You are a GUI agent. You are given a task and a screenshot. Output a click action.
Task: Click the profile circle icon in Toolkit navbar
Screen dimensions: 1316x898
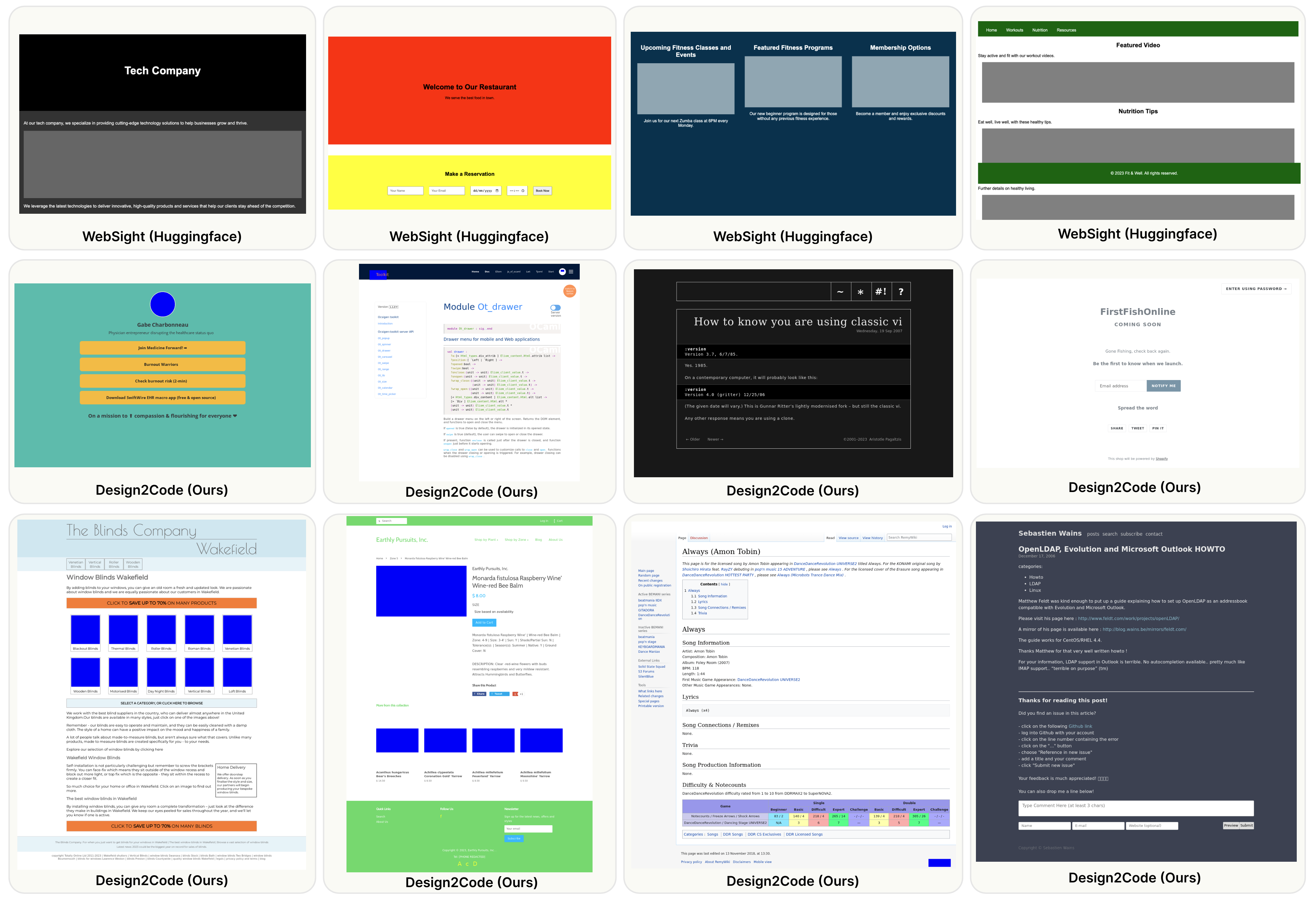click(x=562, y=272)
